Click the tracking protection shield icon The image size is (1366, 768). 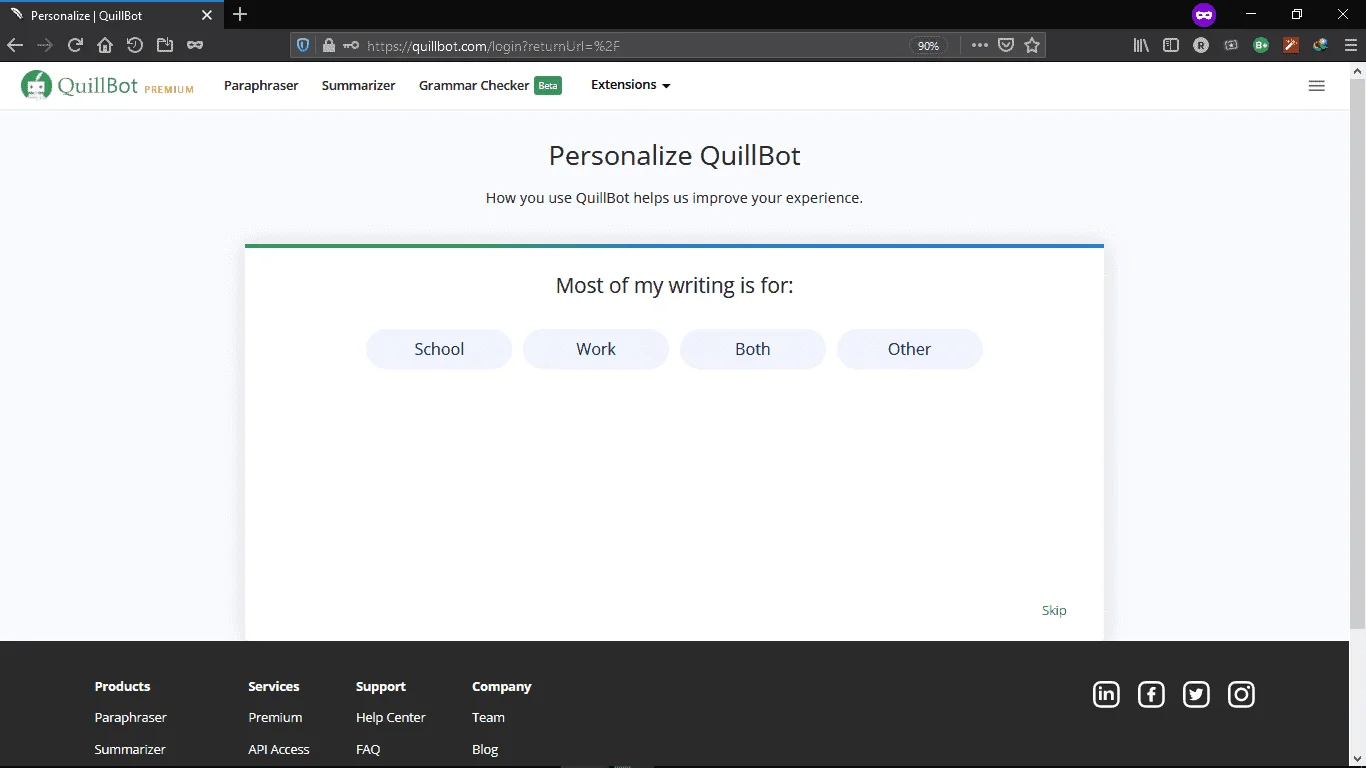point(303,45)
